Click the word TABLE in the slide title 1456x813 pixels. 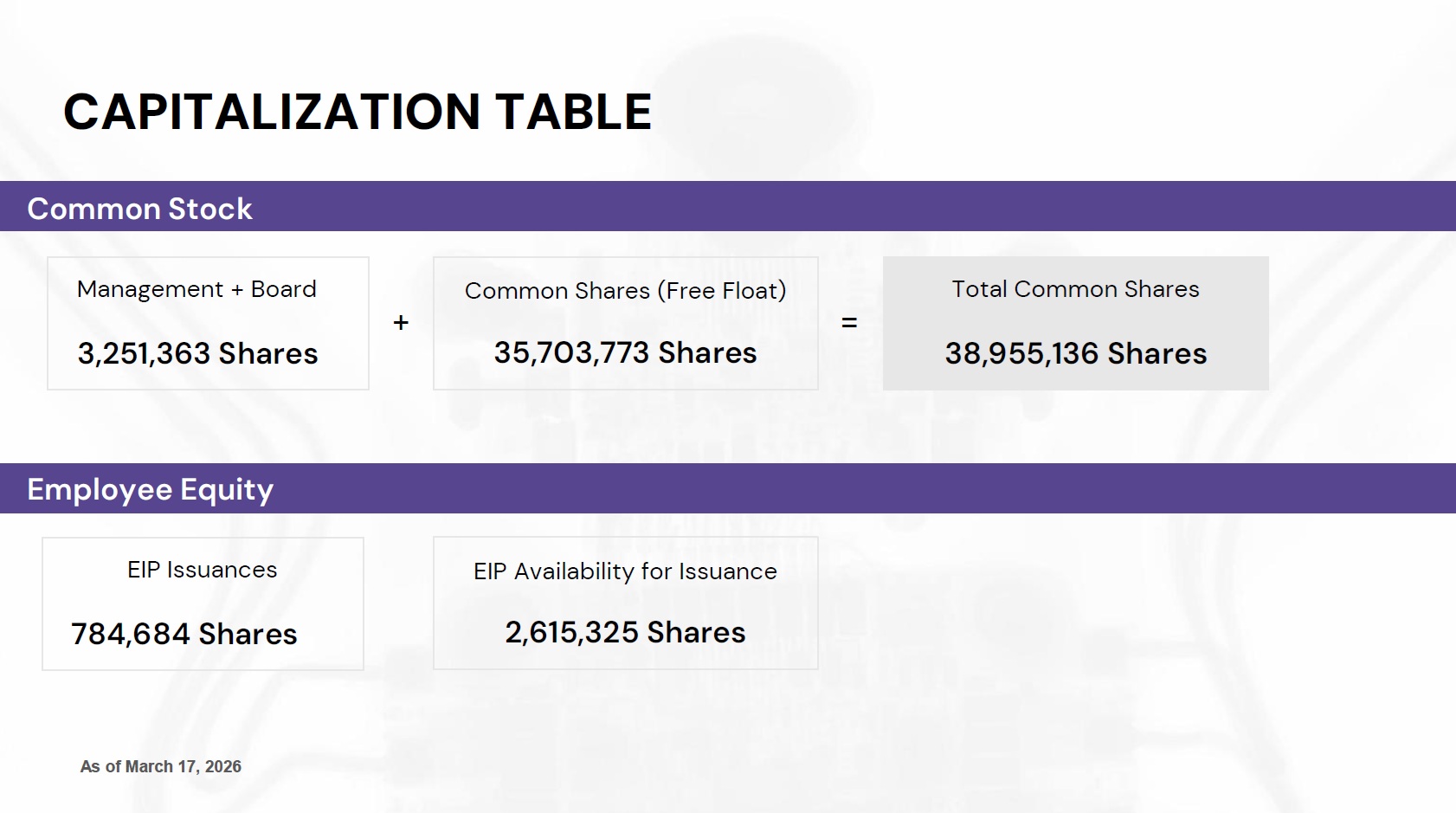[x=573, y=113]
